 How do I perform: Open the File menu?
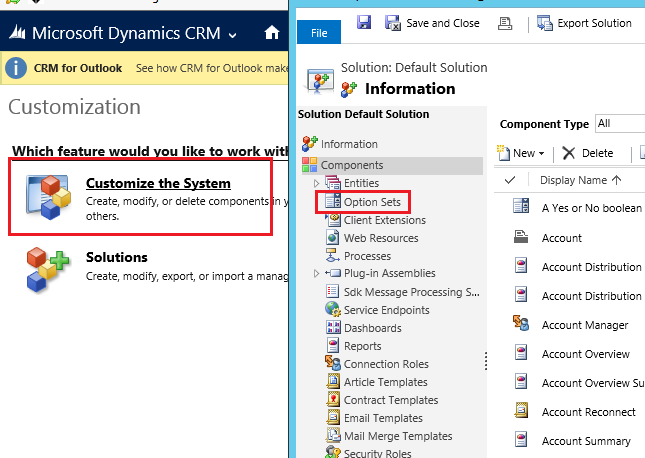point(320,33)
